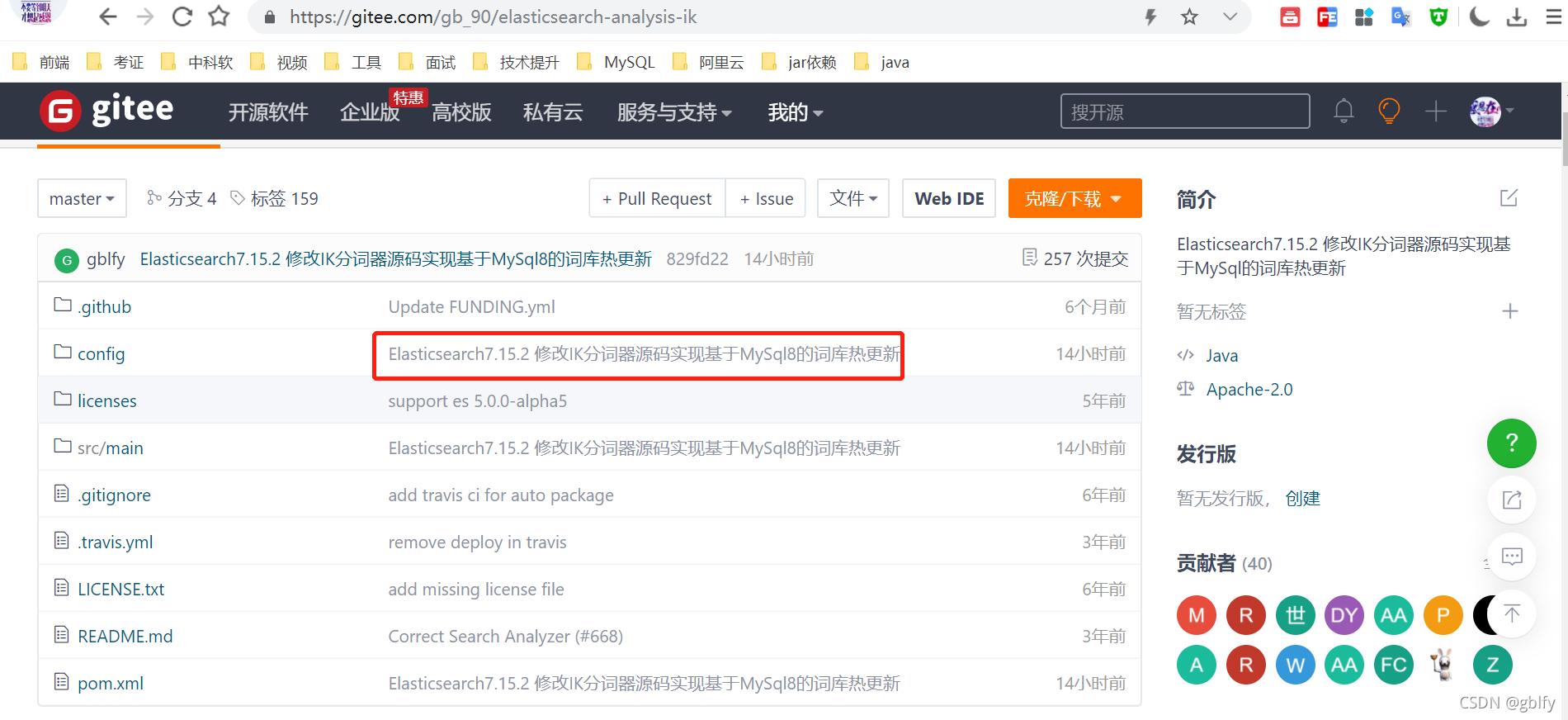Open the .github folder
The height and width of the screenshot is (720, 1568).
coord(104,306)
